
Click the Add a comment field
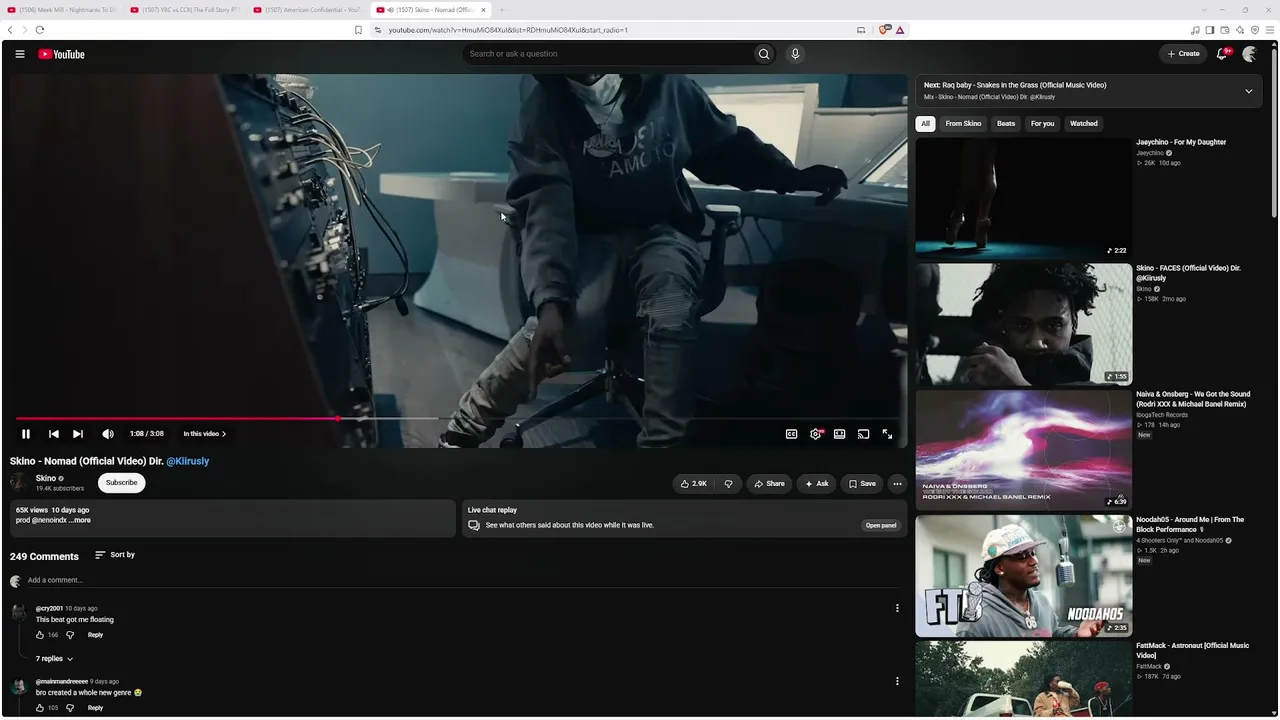coord(465,580)
